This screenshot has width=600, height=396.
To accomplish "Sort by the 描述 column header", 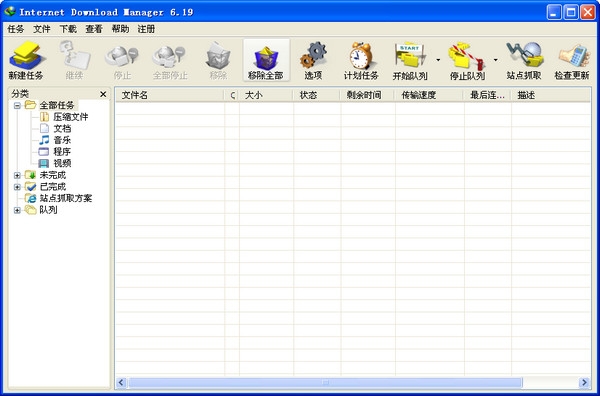I will pyautogui.click(x=551, y=95).
